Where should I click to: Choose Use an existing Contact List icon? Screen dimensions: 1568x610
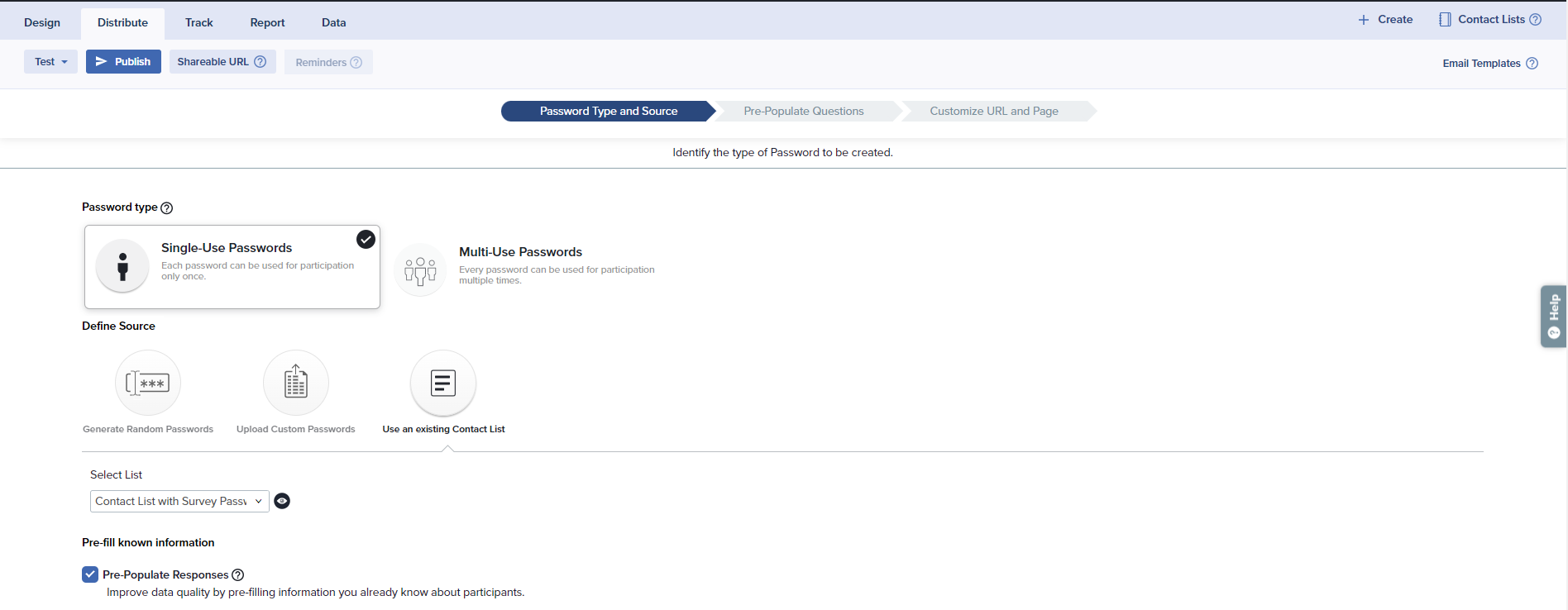pyautogui.click(x=443, y=383)
